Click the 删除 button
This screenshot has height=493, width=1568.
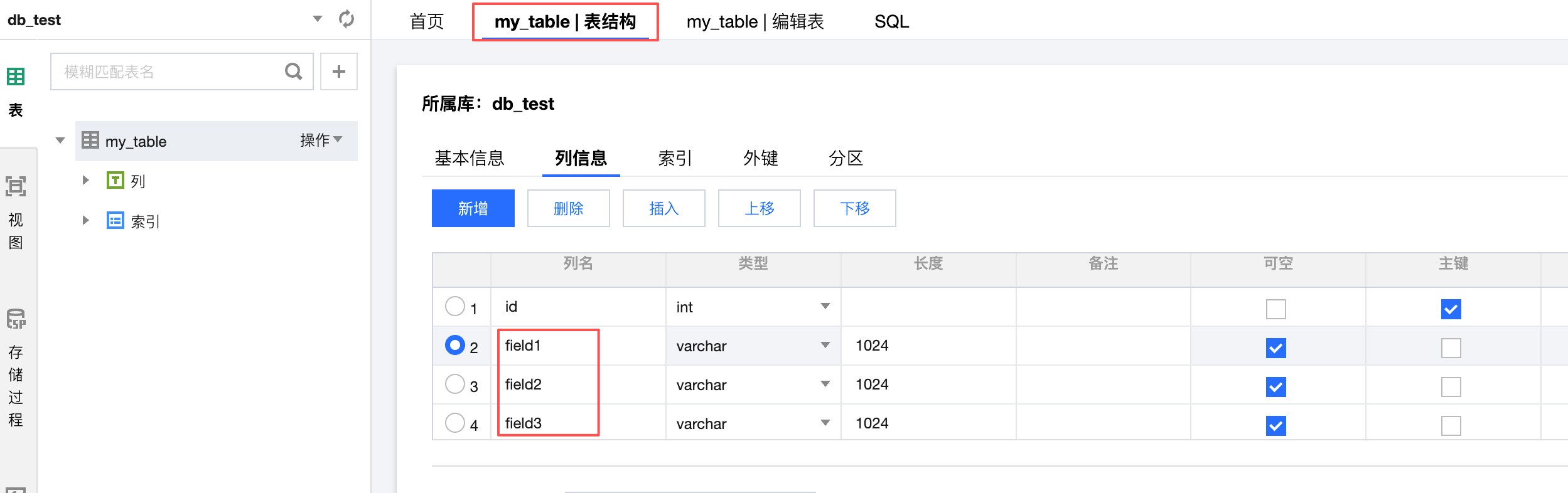[x=568, y=208]
